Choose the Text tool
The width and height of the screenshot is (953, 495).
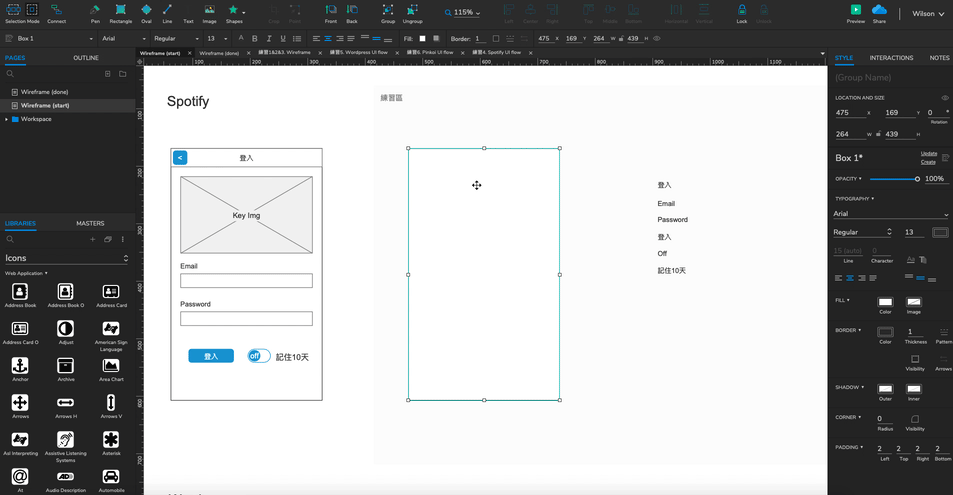pyautogui.click(x=188, y=13)
